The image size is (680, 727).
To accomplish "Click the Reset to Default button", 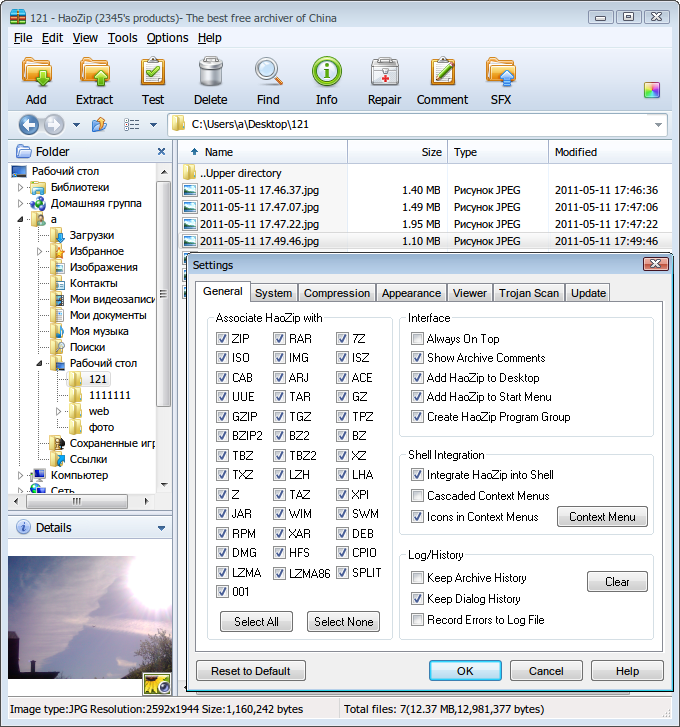I will pyautogui.click(x=250, y=671).
